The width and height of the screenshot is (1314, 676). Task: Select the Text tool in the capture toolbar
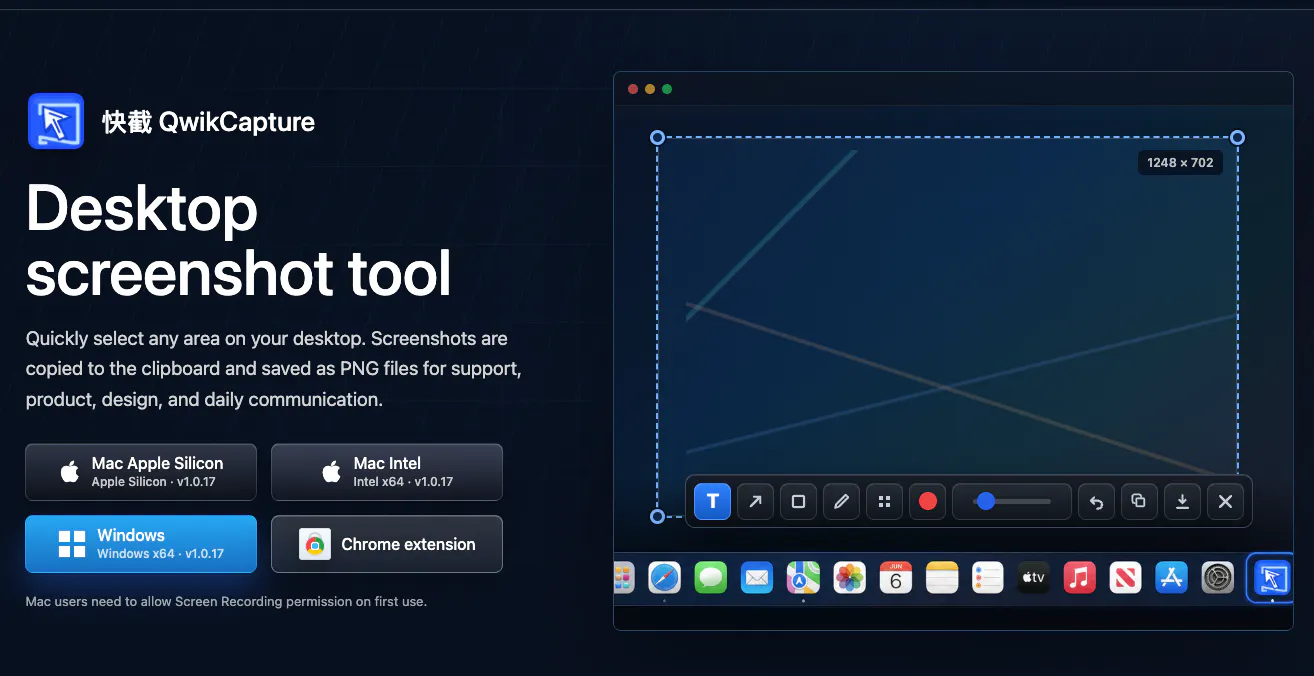point(713,501)
